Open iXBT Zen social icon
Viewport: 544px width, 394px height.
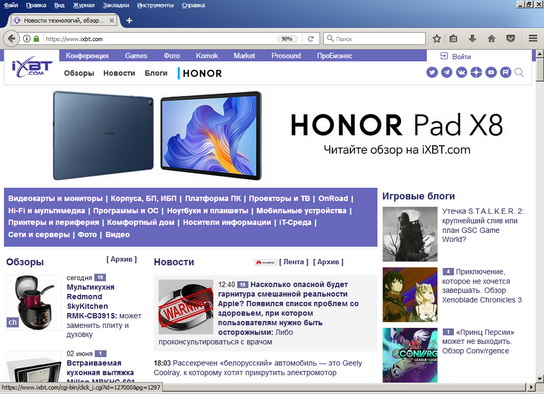click(x=476, y=72)
